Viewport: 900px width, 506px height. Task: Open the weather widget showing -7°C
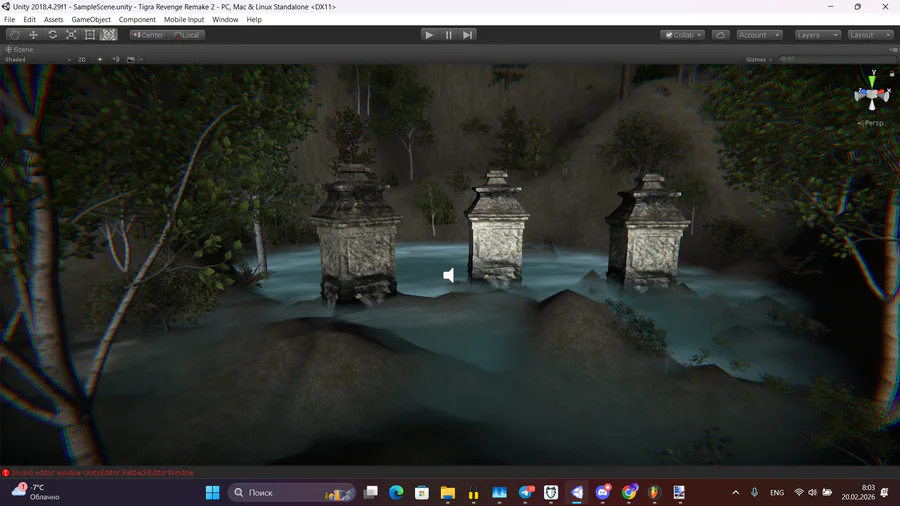pos(36,492)
